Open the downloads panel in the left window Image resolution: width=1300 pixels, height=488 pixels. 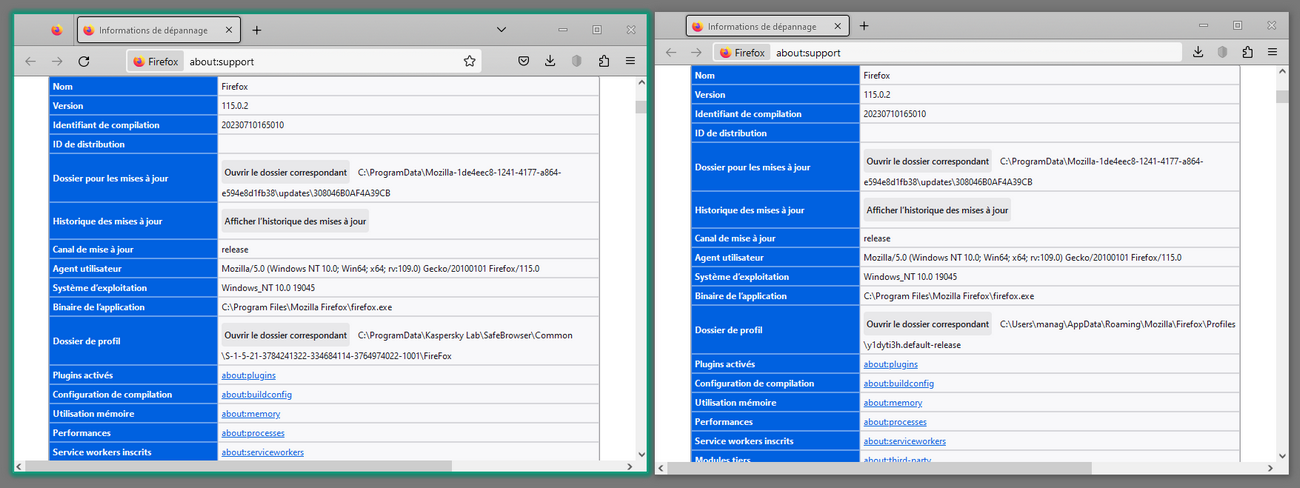click(550, 61)
